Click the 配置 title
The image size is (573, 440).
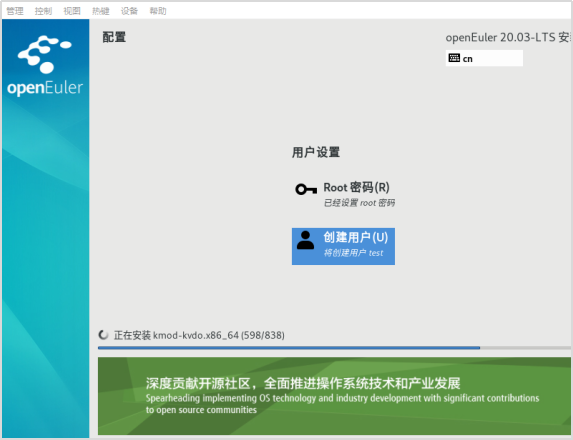pos(114,37)
